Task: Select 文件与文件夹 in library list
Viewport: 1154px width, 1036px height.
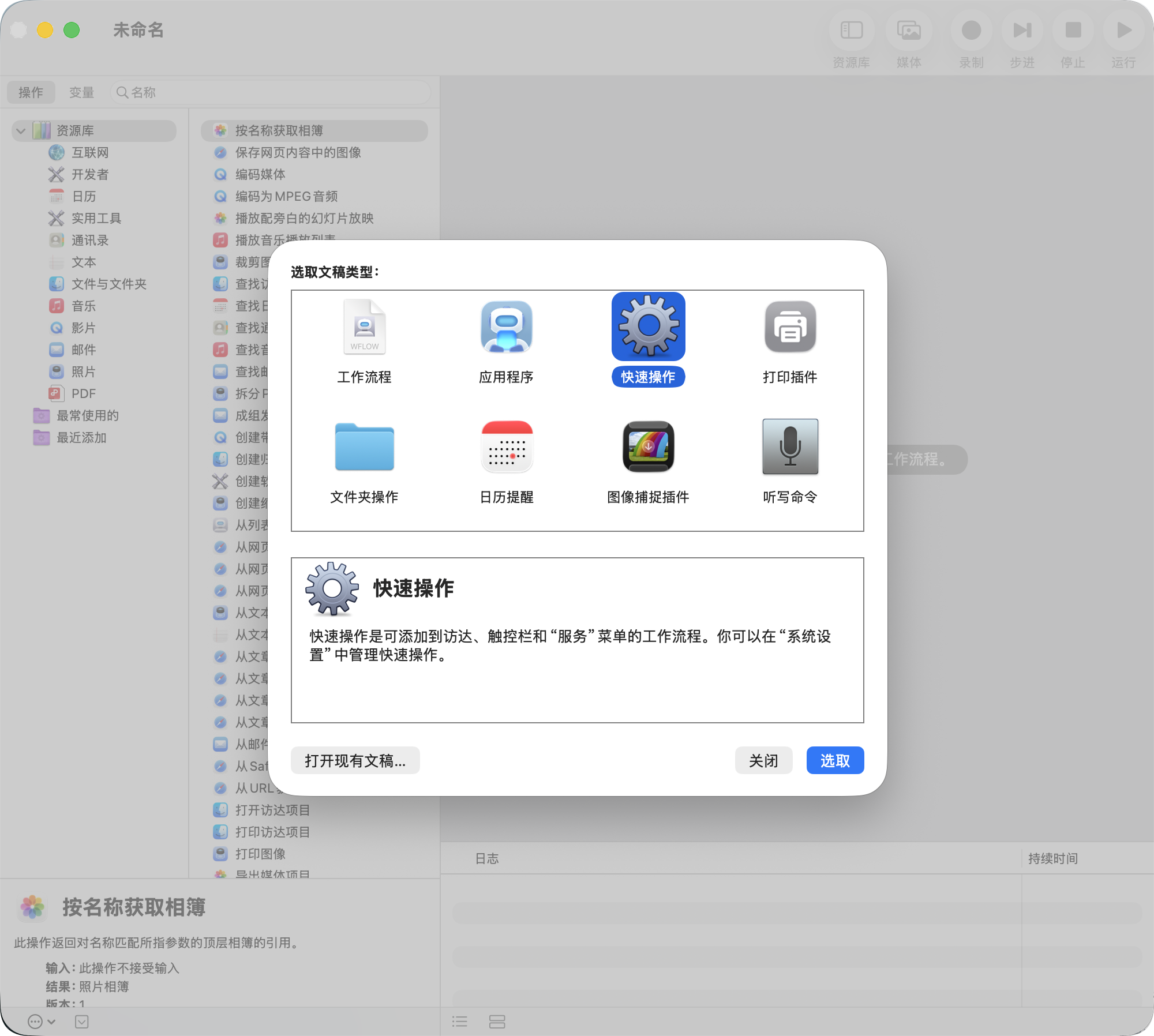Action: point(108,284)
